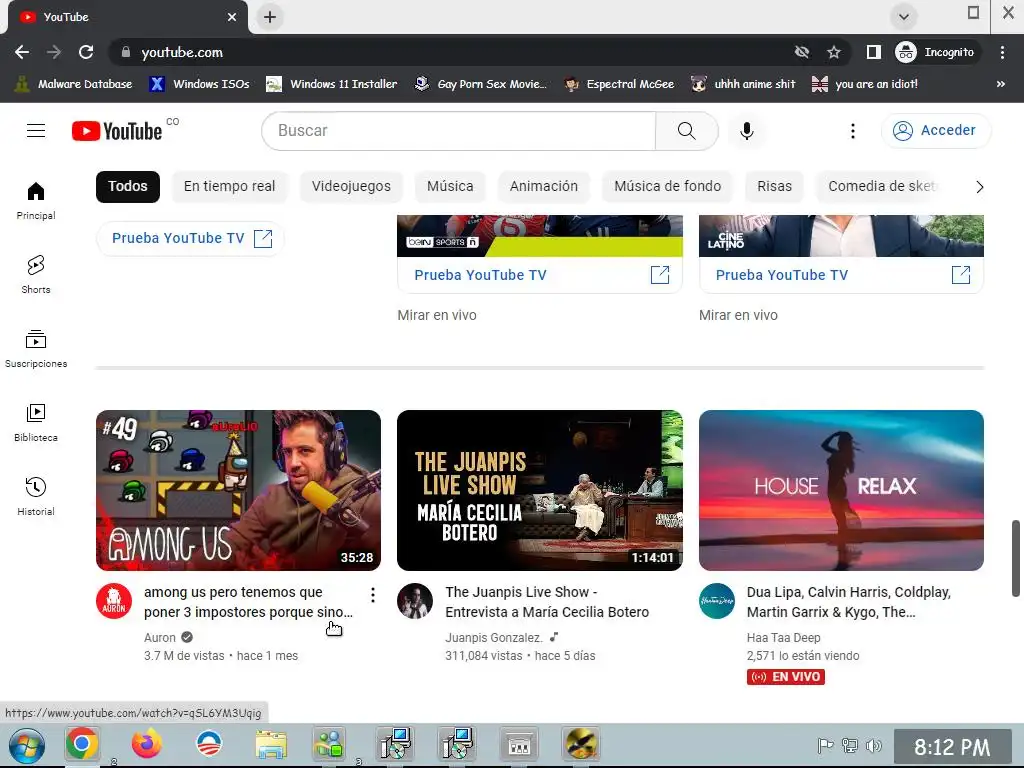Reload the page
1024x768 pixels.
(86, 52)
